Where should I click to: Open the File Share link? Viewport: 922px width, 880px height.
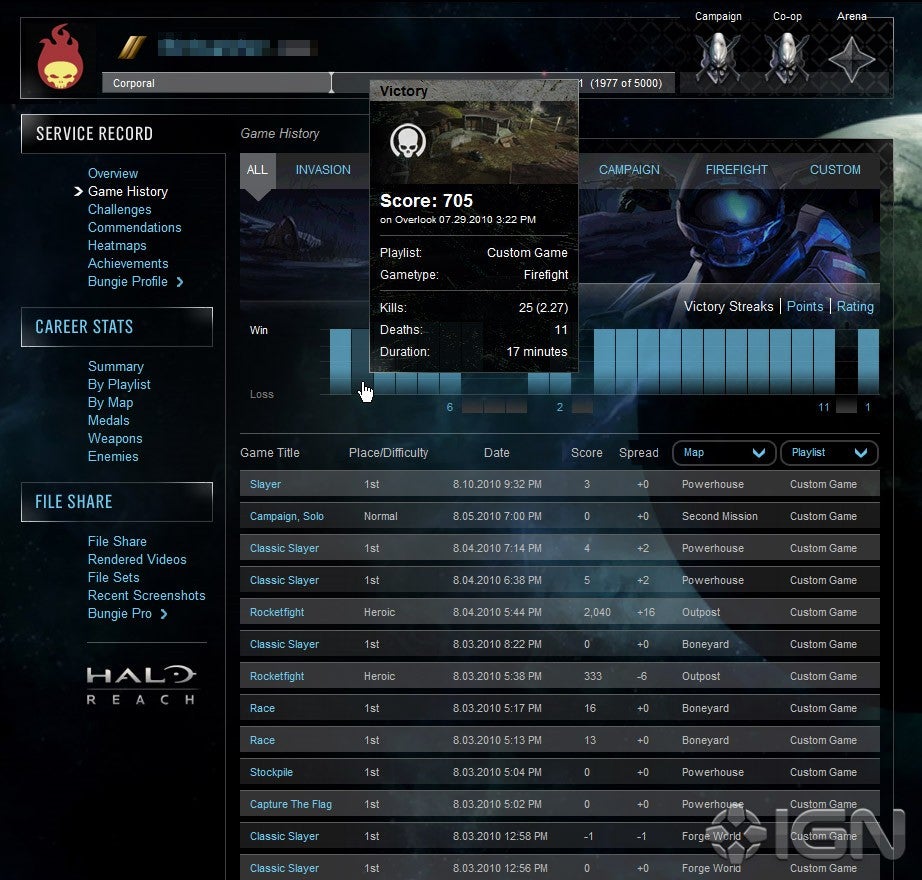117,541
